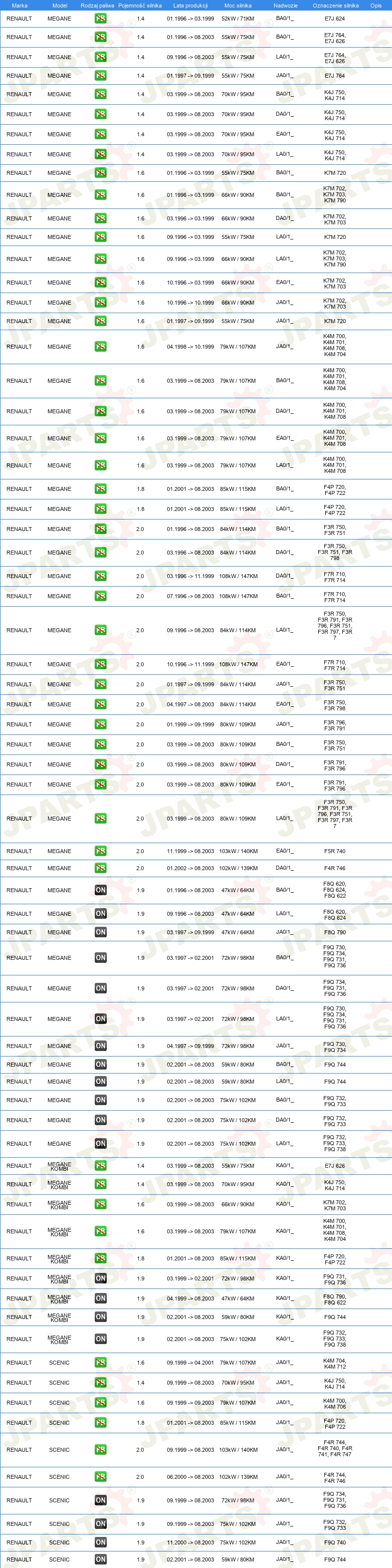Image resolution: width=392 pixels, height=1568 pixels.
Task: Click the Rodzaj paliwa column header
Action: [x=97, y=6]
